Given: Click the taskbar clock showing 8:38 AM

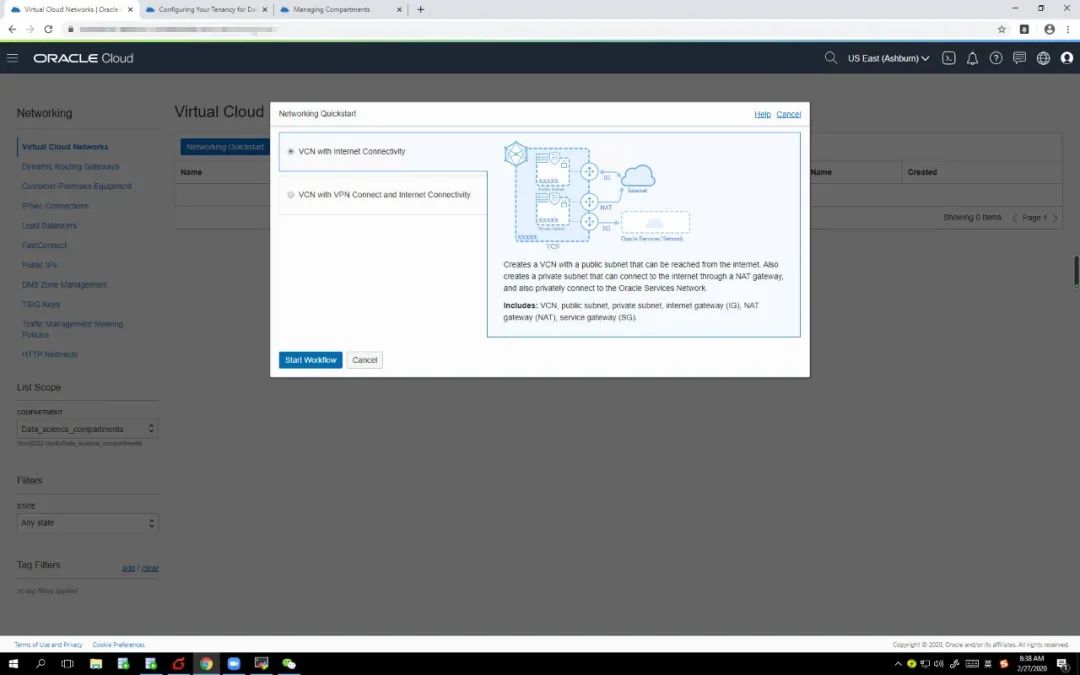Looking at the screenshot, I should point(1032,664).
